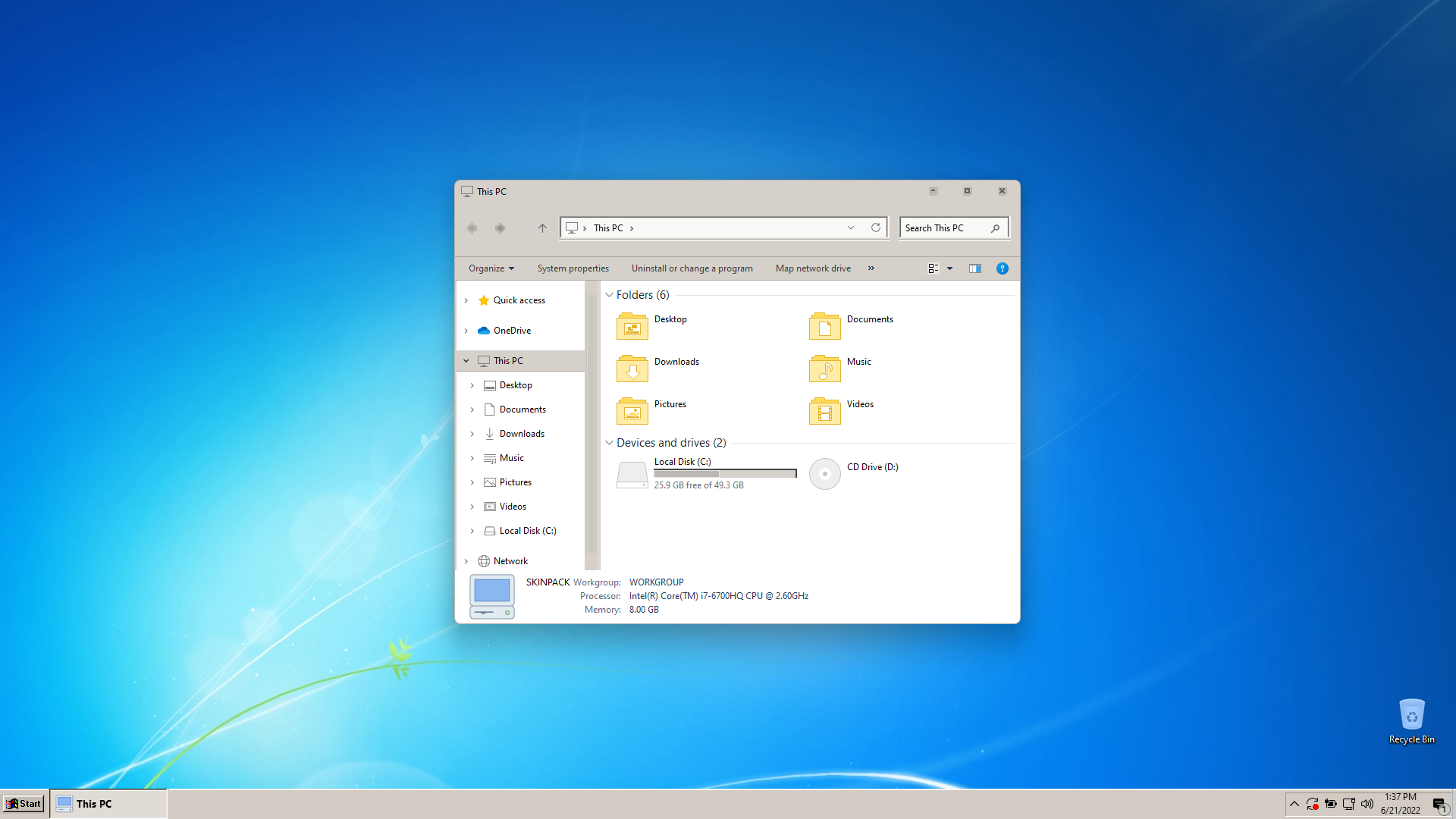Click the volume speaker tray icon

(x=1367, y=804)
